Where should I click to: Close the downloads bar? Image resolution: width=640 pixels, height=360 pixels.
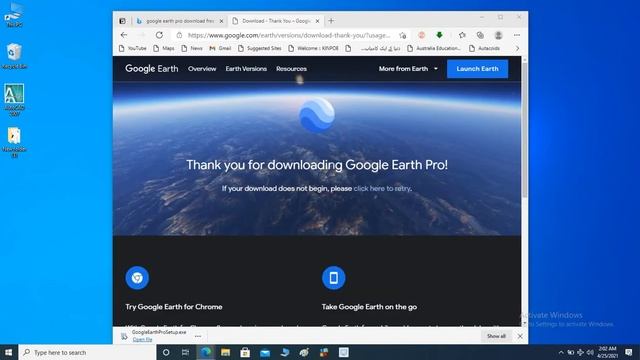[520, 336]
